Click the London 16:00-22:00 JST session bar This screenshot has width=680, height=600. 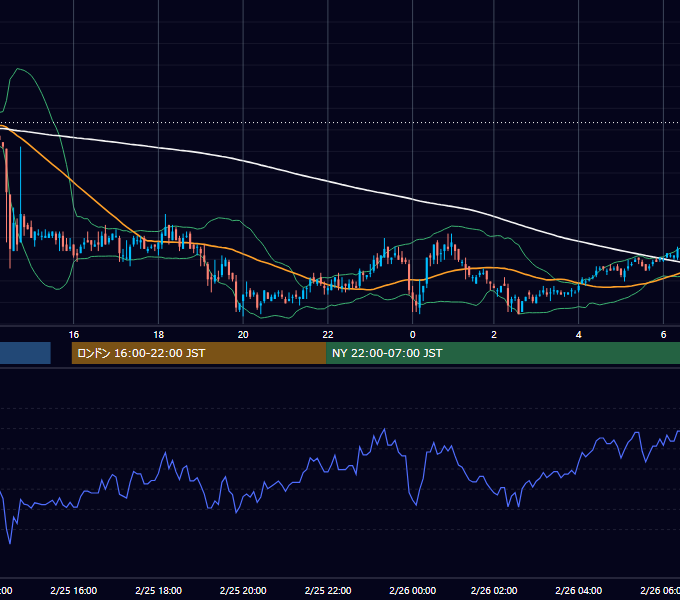pos(199,353)
